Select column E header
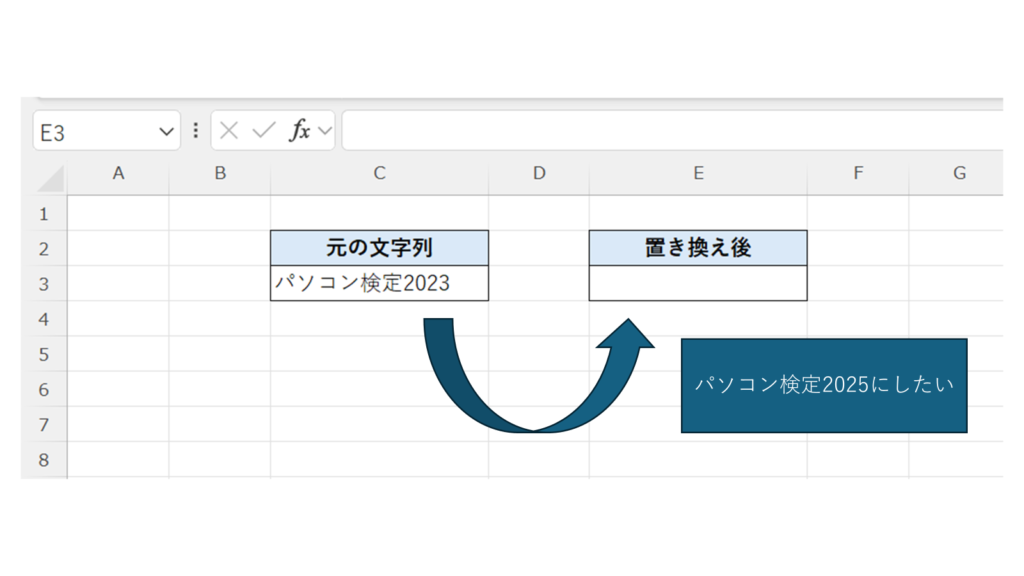This screenshot has height=576, width=1024. tap(698, 174)
